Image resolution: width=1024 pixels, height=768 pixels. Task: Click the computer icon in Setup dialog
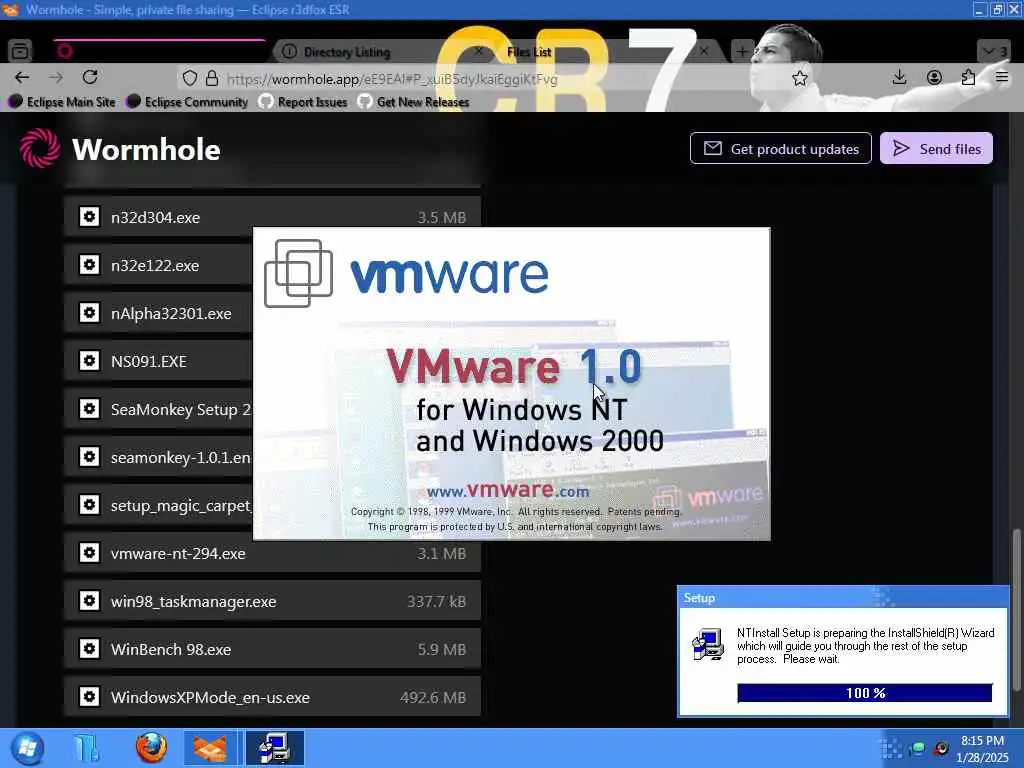tap(708, 645)
